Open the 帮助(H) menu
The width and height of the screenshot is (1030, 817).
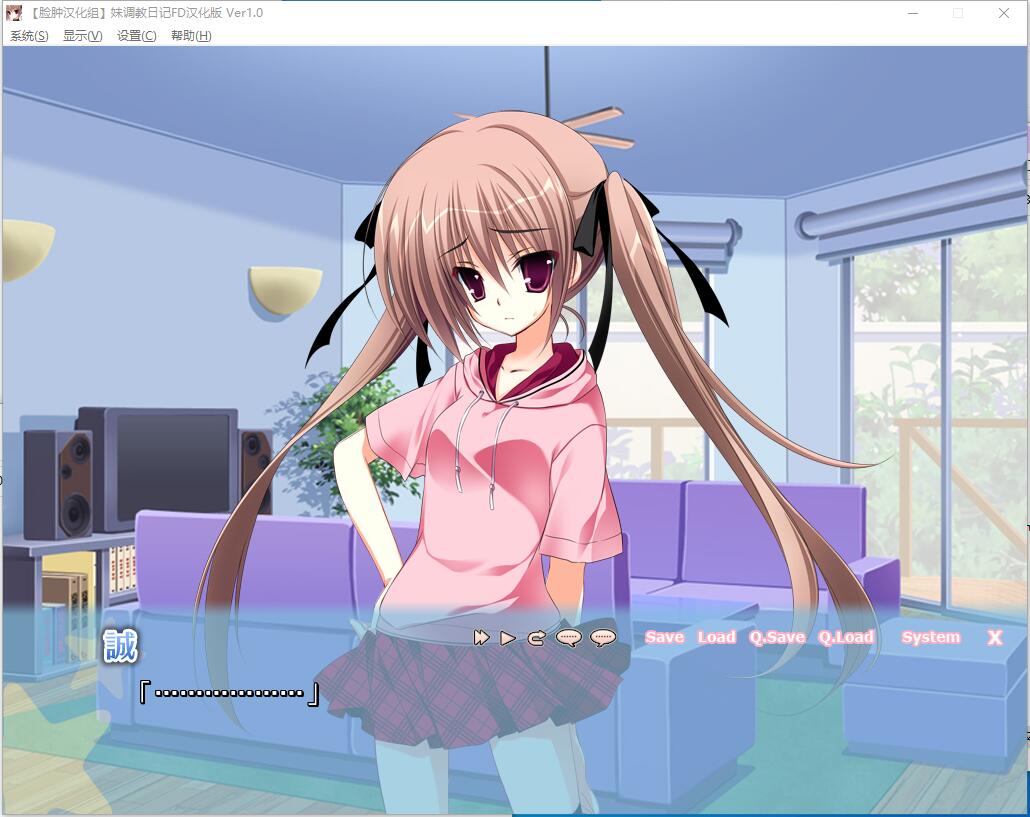pyautogui.click(x=191, y=36)
